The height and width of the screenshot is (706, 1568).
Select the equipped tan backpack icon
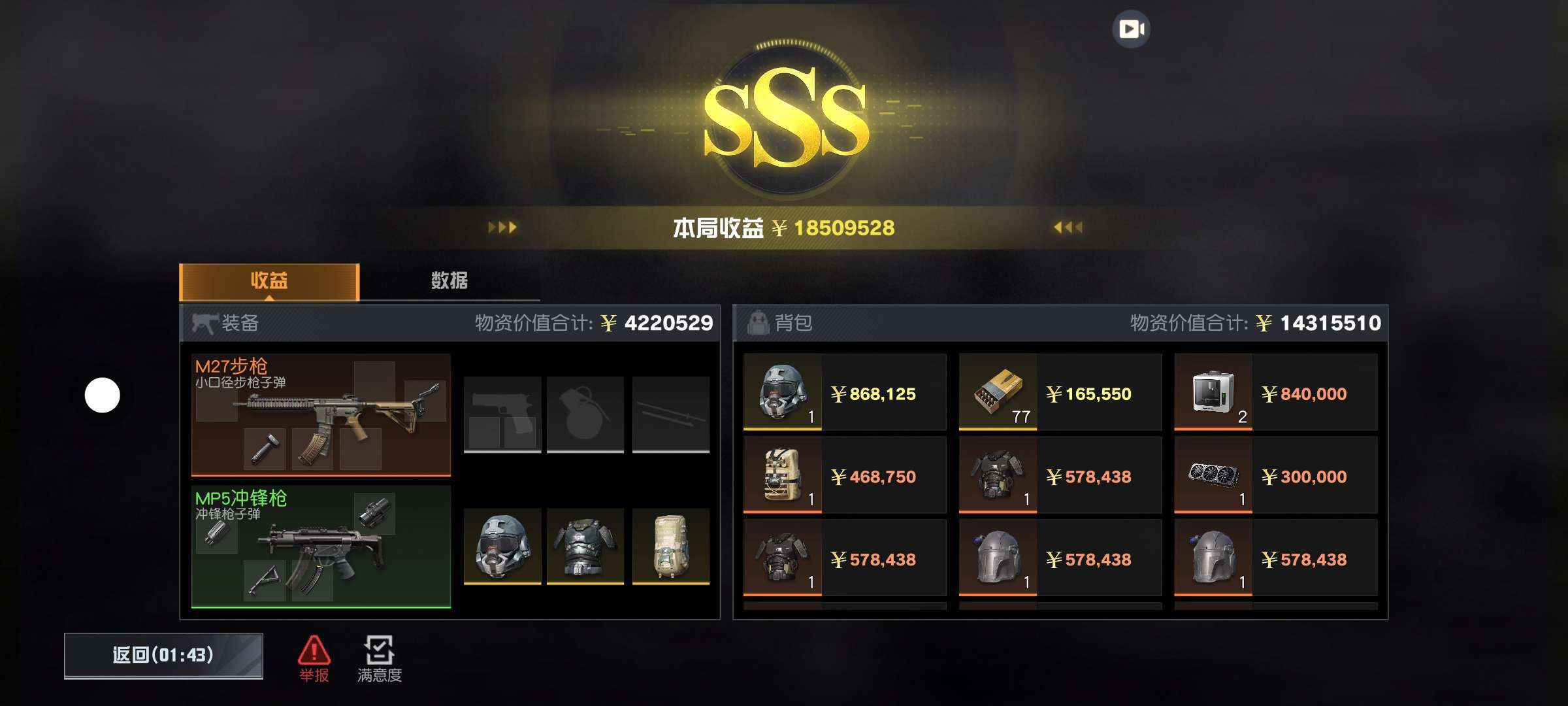click(x=671, y=546)
